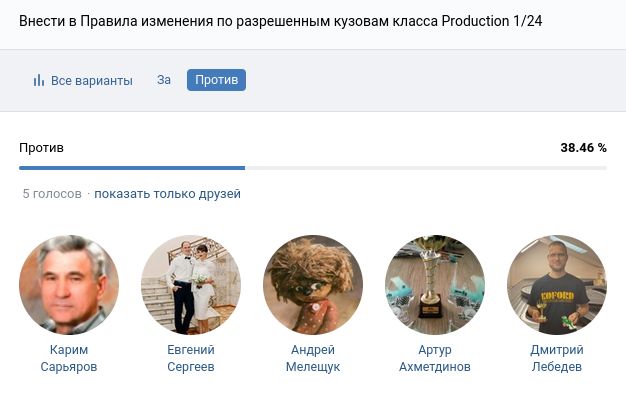Select the За tab
Image resolution: width=626 pixels, height=407 pixels.
(x=164, y=79)
